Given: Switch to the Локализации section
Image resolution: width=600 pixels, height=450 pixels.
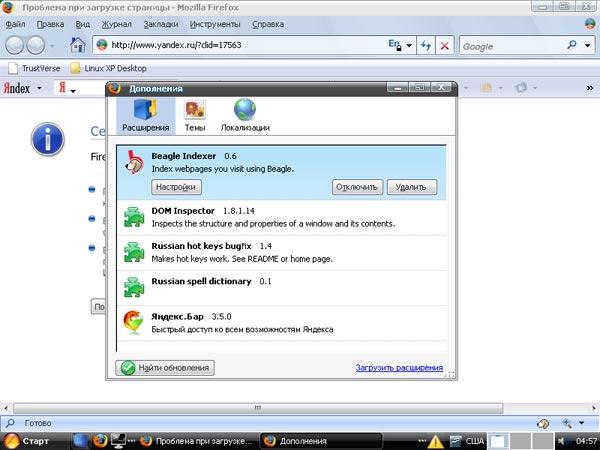Looking at the screenshot, I should (245, 116).
